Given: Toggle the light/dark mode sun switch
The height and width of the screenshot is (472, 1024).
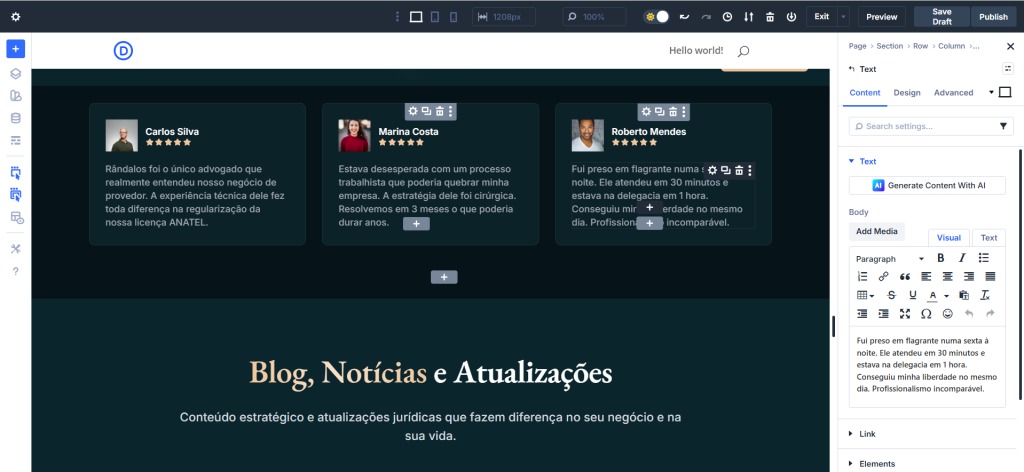Looking at the screenshot, I should click(657, 17).
